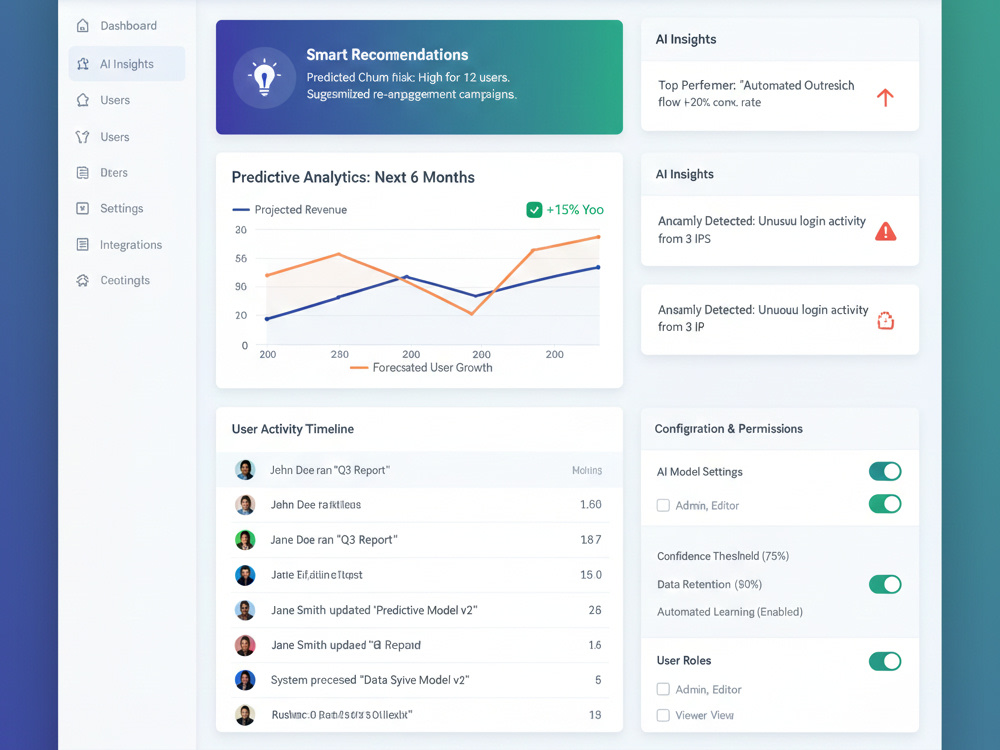
Task: Click the red warning triangle icon
Action: (885, 231)
